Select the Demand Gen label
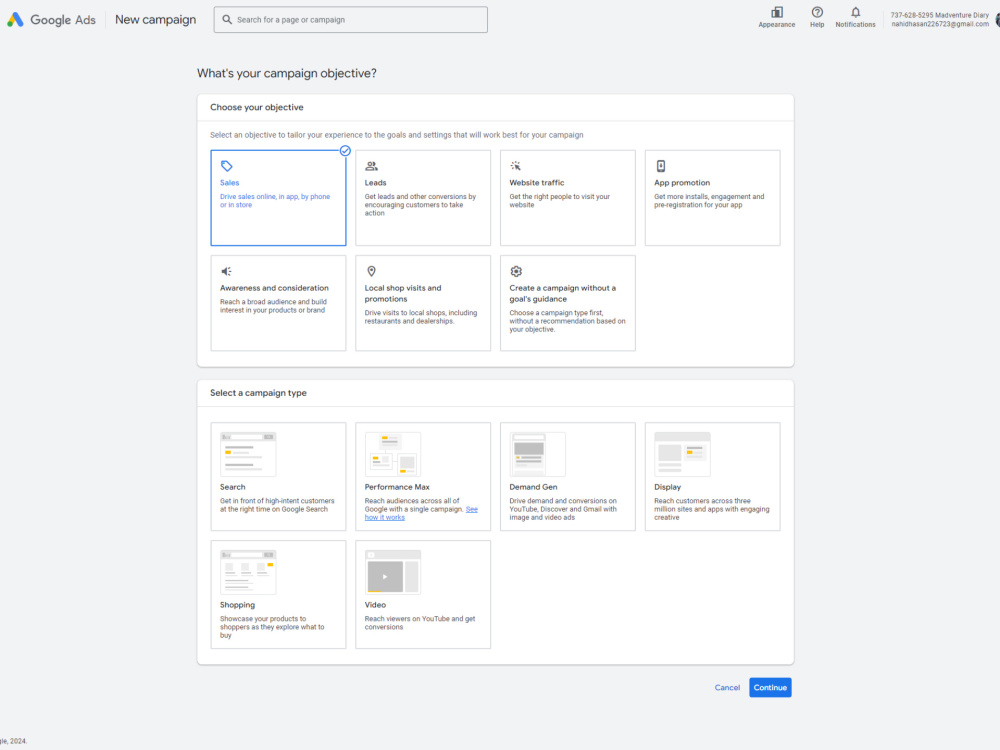Viewport: 1000px width, 750px height. (x=533, y=487)
